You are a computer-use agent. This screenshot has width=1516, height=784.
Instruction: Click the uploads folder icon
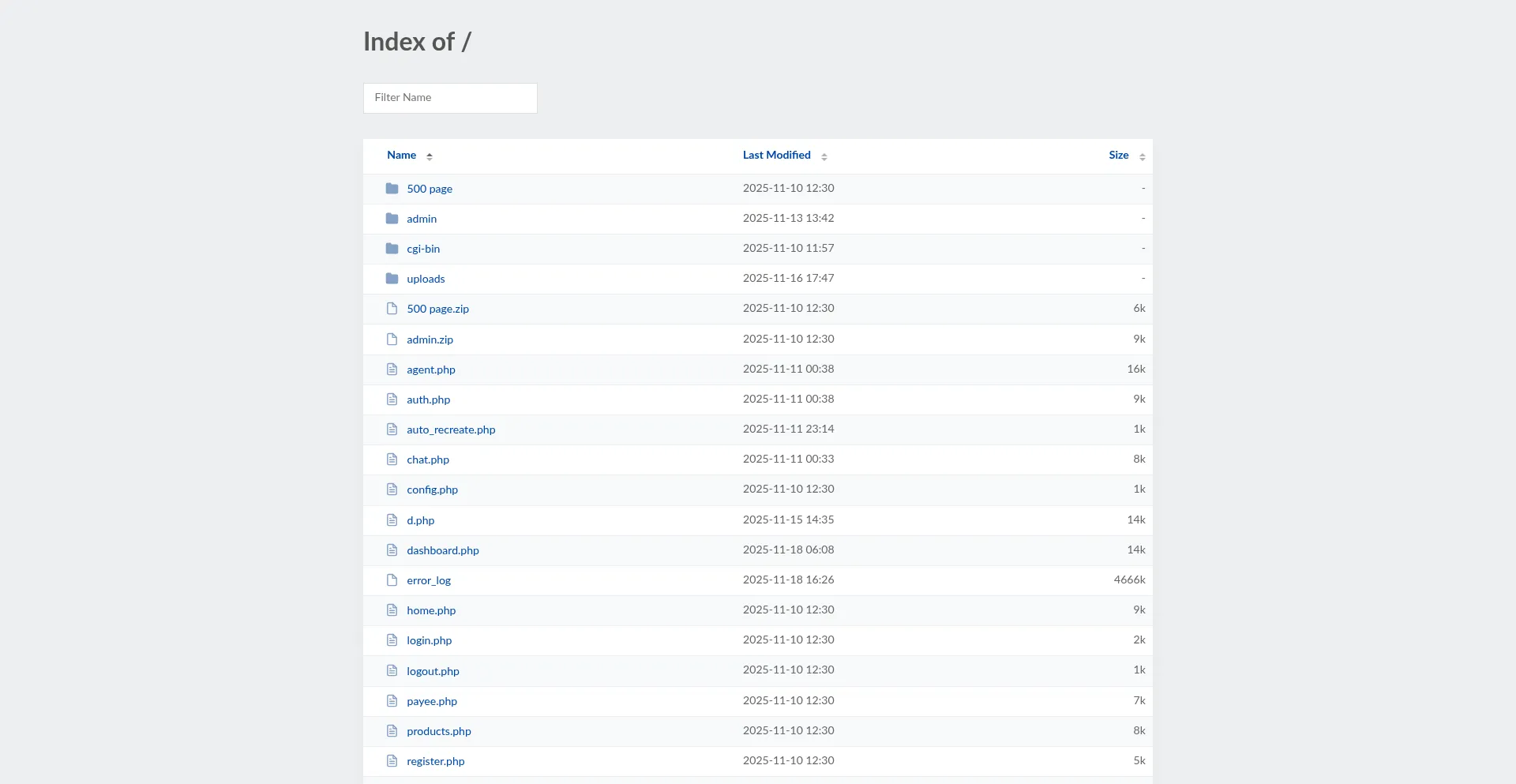pos(392,279)
